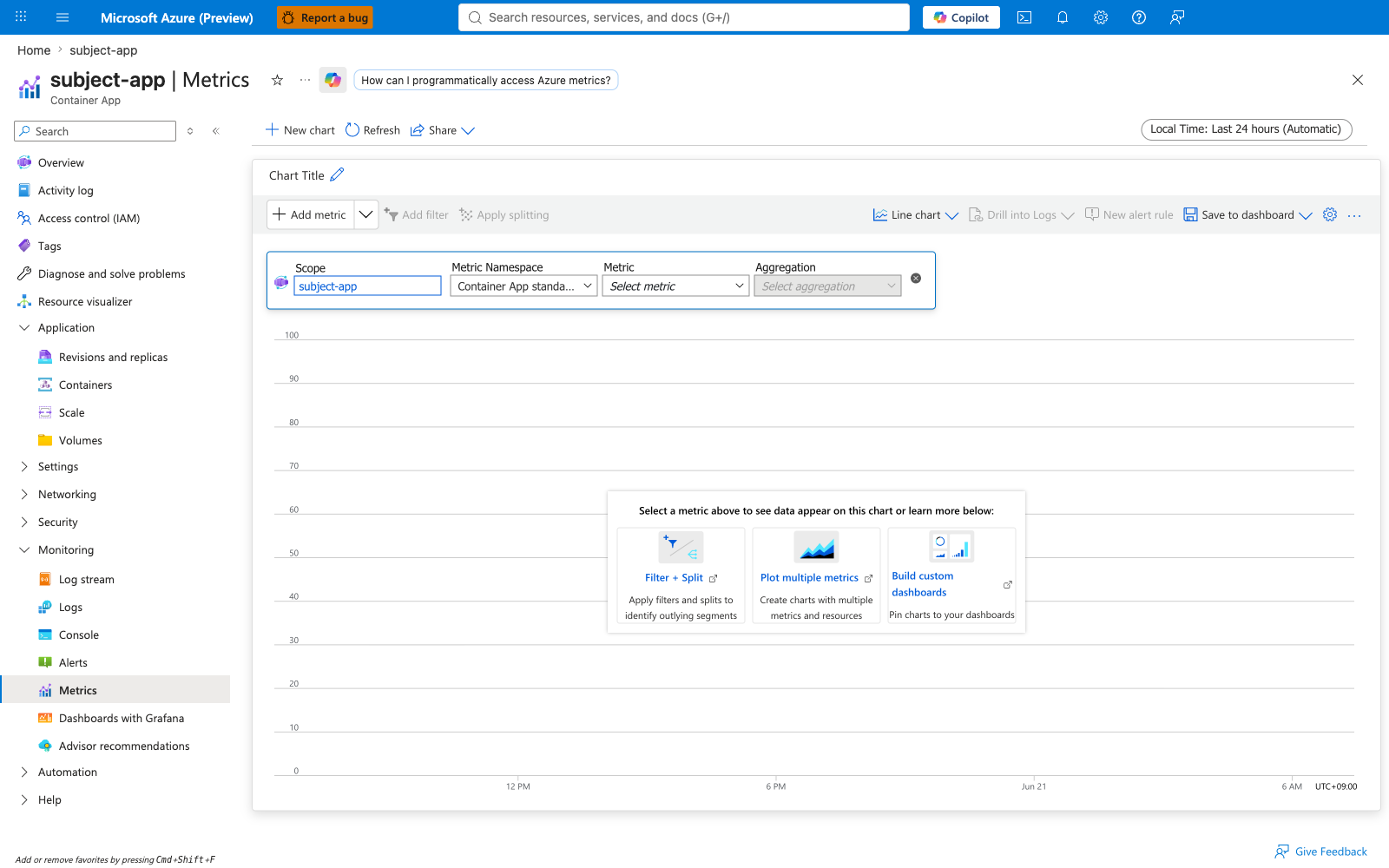Open the feedback icon in top bar
This screenshot has height=868, width=1389.
(x=1177, y=17)
